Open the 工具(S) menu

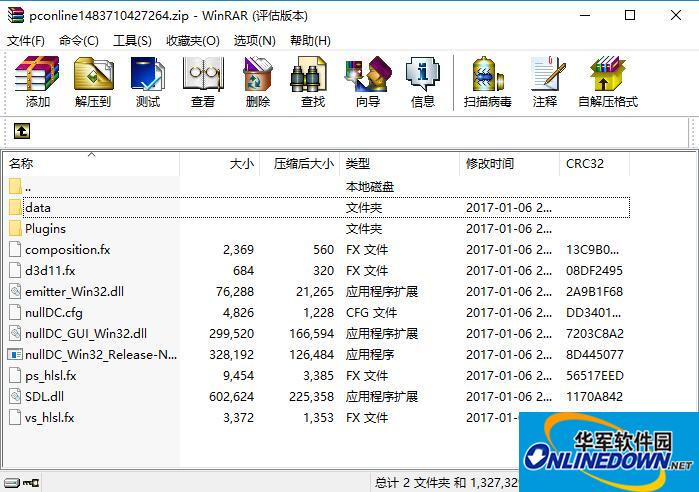coord(132,40)
